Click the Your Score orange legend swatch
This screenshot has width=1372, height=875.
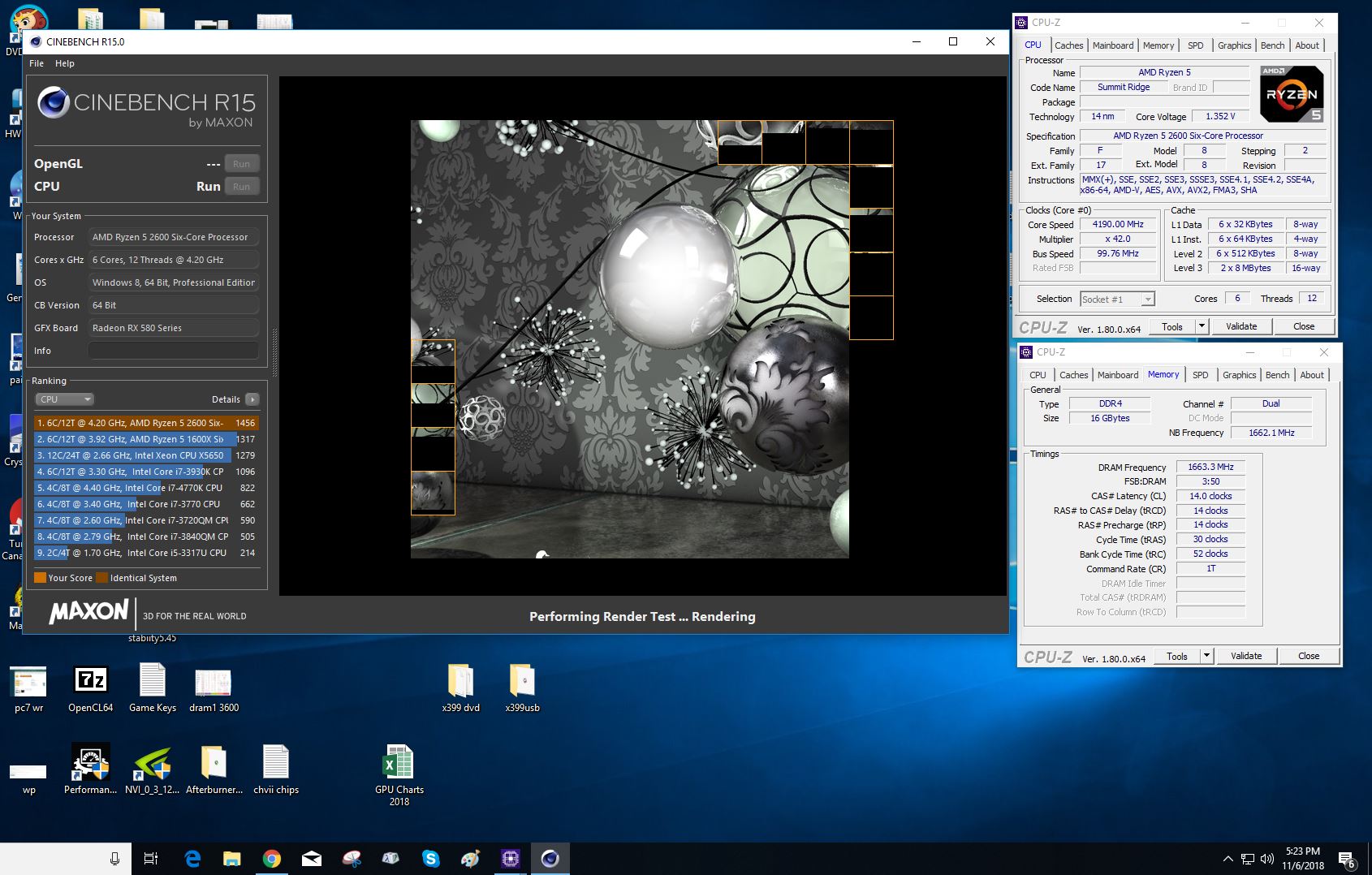pos(40,578)
